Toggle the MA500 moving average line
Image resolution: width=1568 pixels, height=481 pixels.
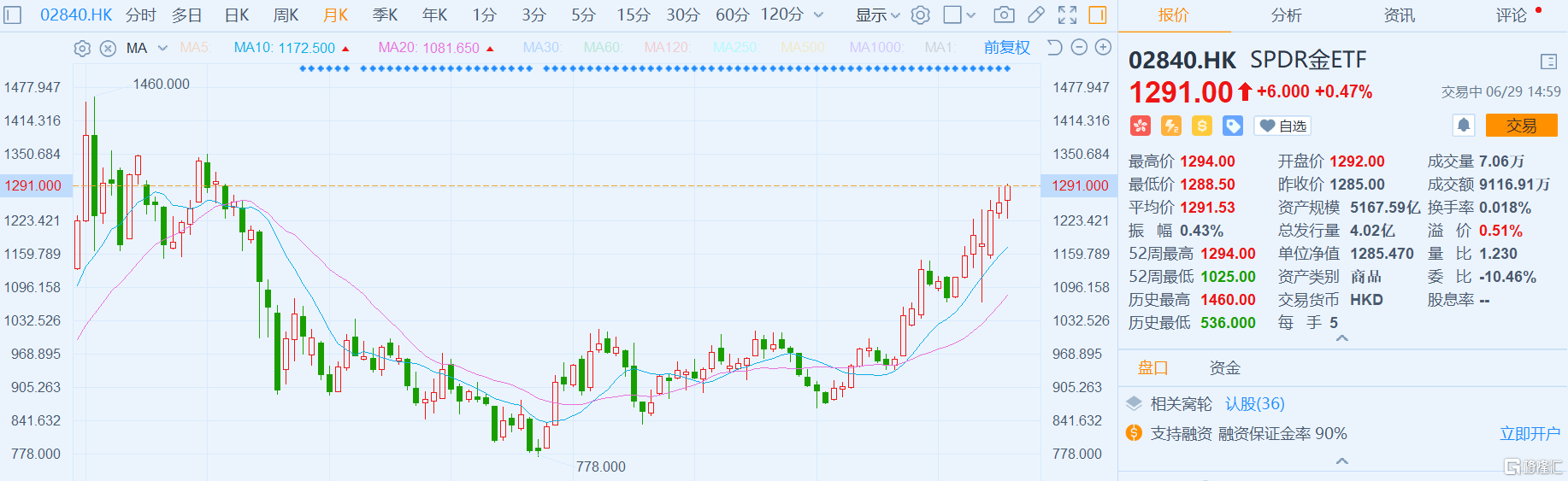click(804, 48)
